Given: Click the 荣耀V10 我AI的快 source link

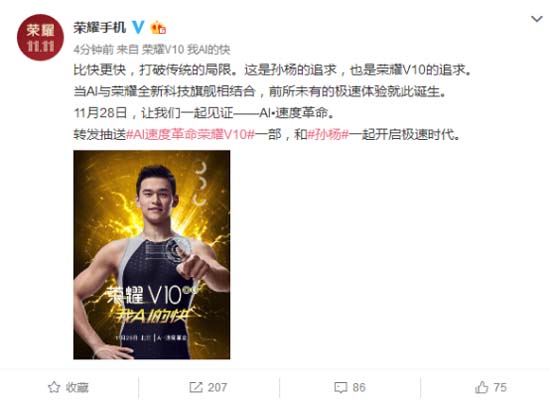Looking at the screenshot, I should click(186, 50).
